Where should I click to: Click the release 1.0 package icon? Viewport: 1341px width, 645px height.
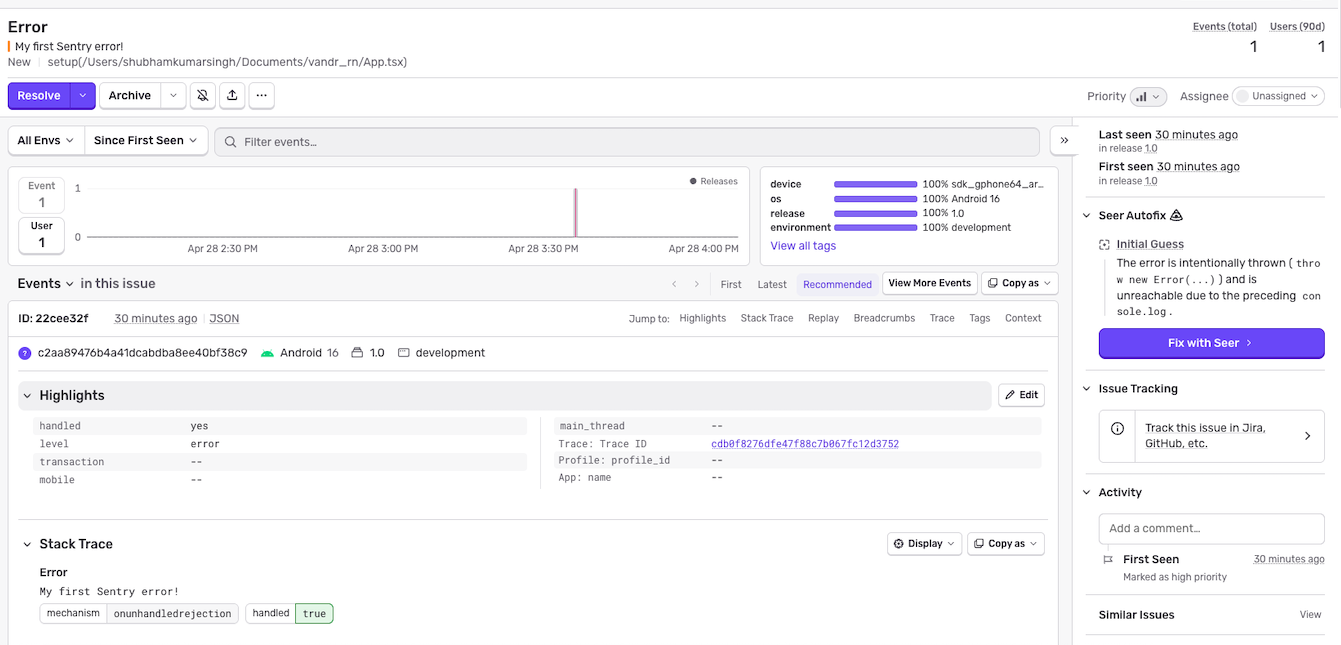click(356, 353)
